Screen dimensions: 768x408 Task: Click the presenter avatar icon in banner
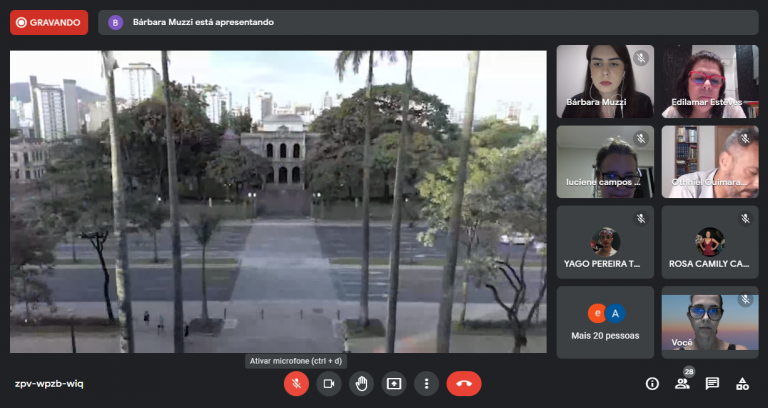click(x=116, y=22)
